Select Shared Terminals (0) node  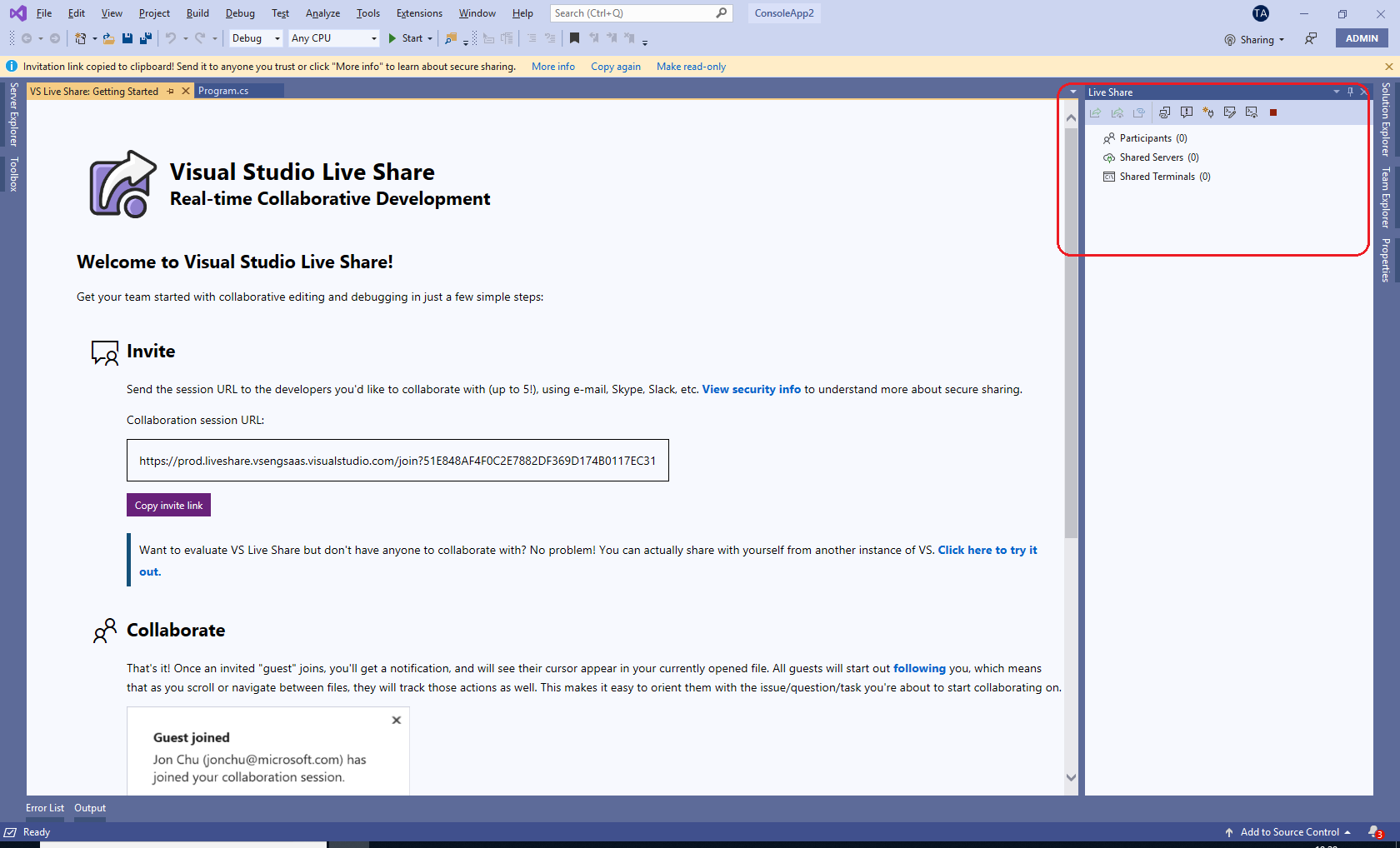pyautogui.click(x=1157, y=177)
